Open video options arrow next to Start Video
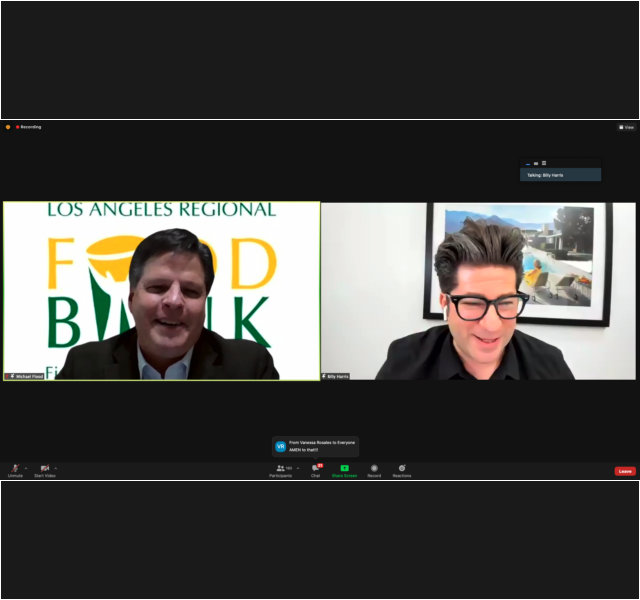 56,468
